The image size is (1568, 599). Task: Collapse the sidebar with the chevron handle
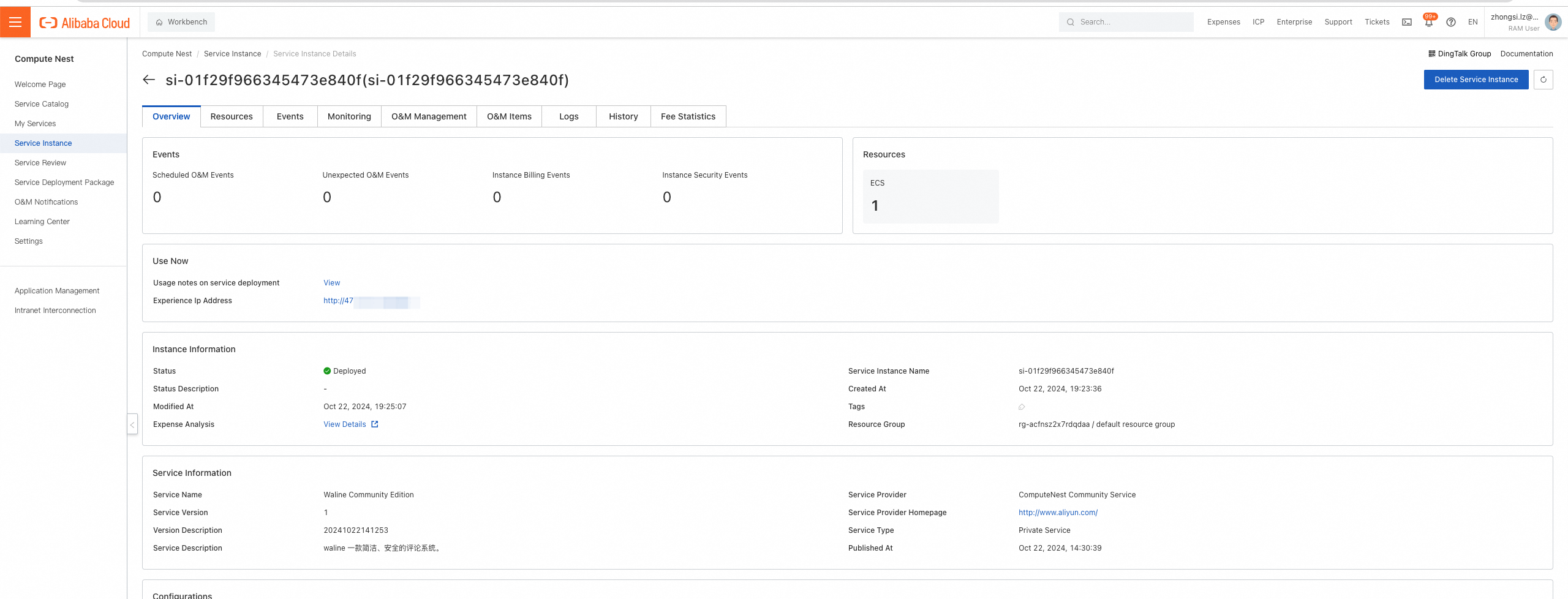coord(132,424)
